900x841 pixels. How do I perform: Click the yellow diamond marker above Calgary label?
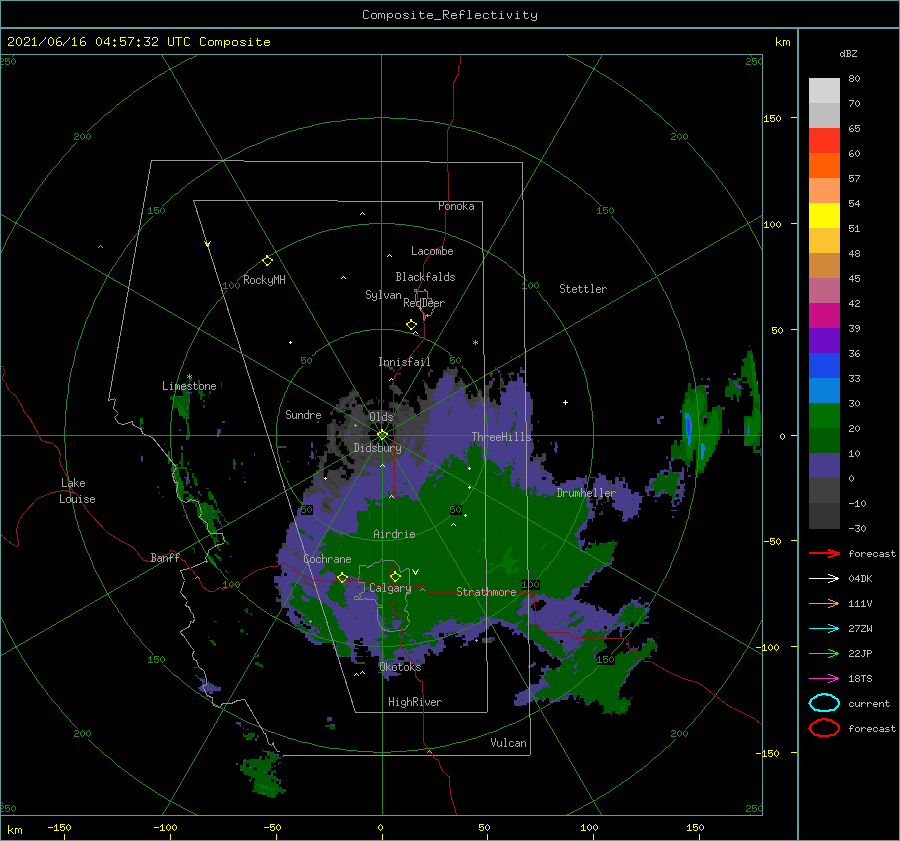395,576
